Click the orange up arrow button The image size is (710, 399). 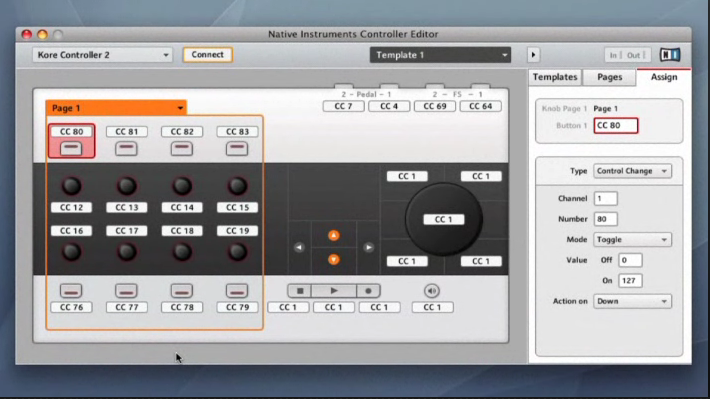point(334,235)
